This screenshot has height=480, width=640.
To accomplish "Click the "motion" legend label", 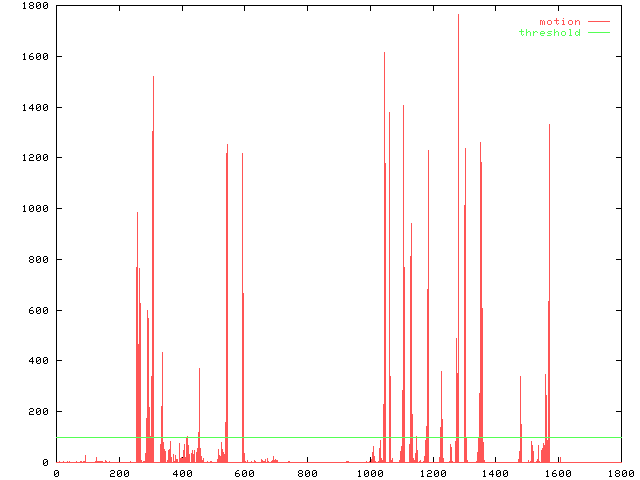I will pos(559,21).
